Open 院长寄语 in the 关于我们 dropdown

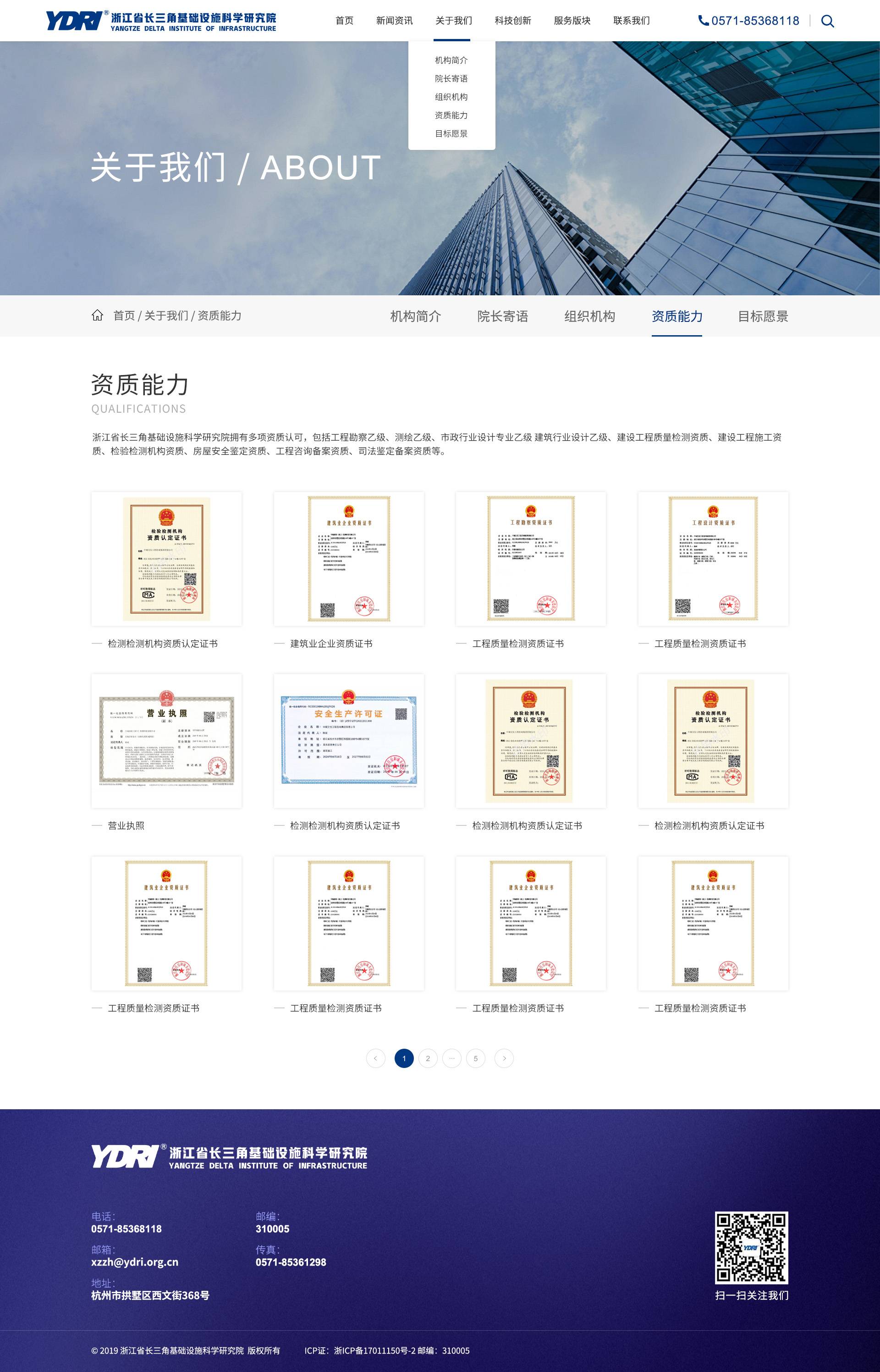coord(451,78)
